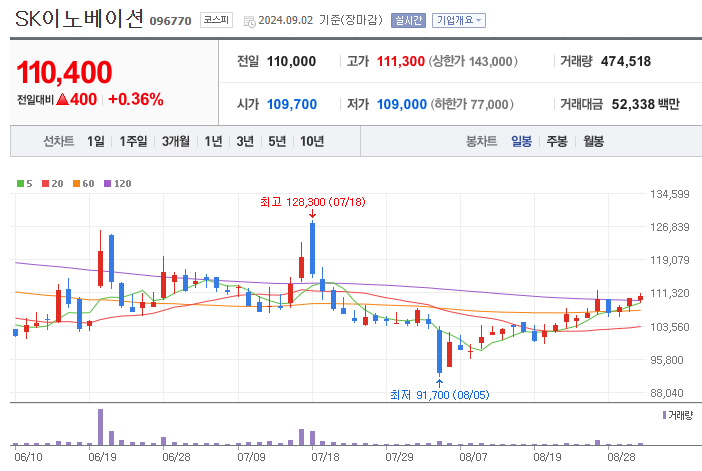Click the 거래대금 value 52,338 백만
Viewport: 702px width, 471px height.
[x=646, y=104]
